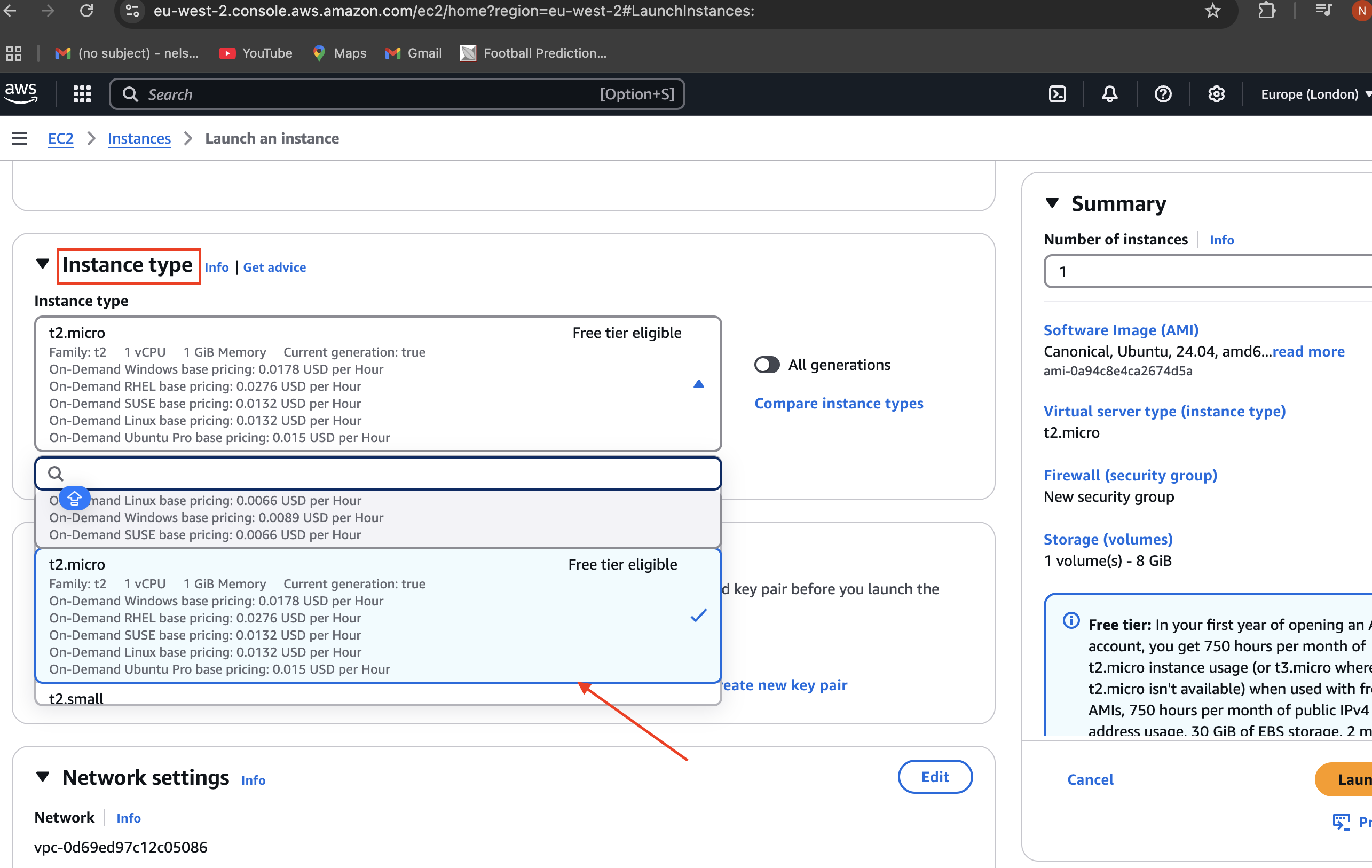The height and width of the screenshot is (868, 1372).
Task: Open the '(no subject)' Gmail bookmark
Action: click(127, 53)
